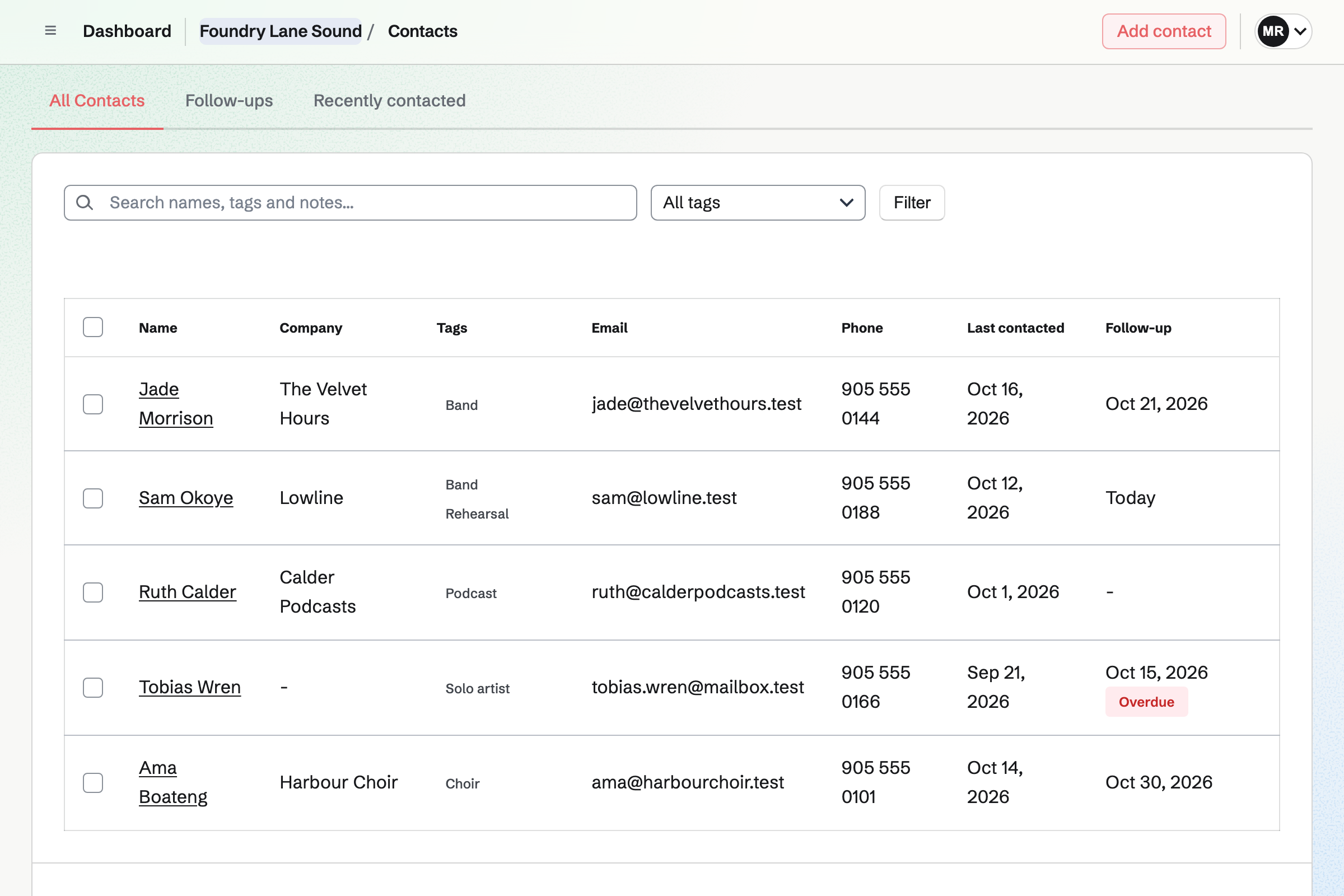Check the Ruth Calder row checkbox

pos(92,592)
